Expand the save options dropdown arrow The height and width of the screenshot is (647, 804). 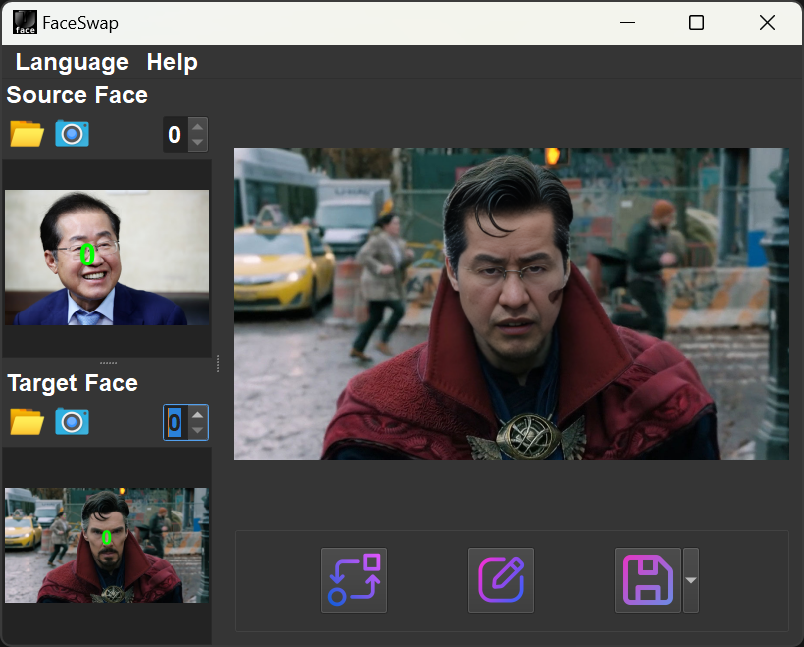(691, 580)
